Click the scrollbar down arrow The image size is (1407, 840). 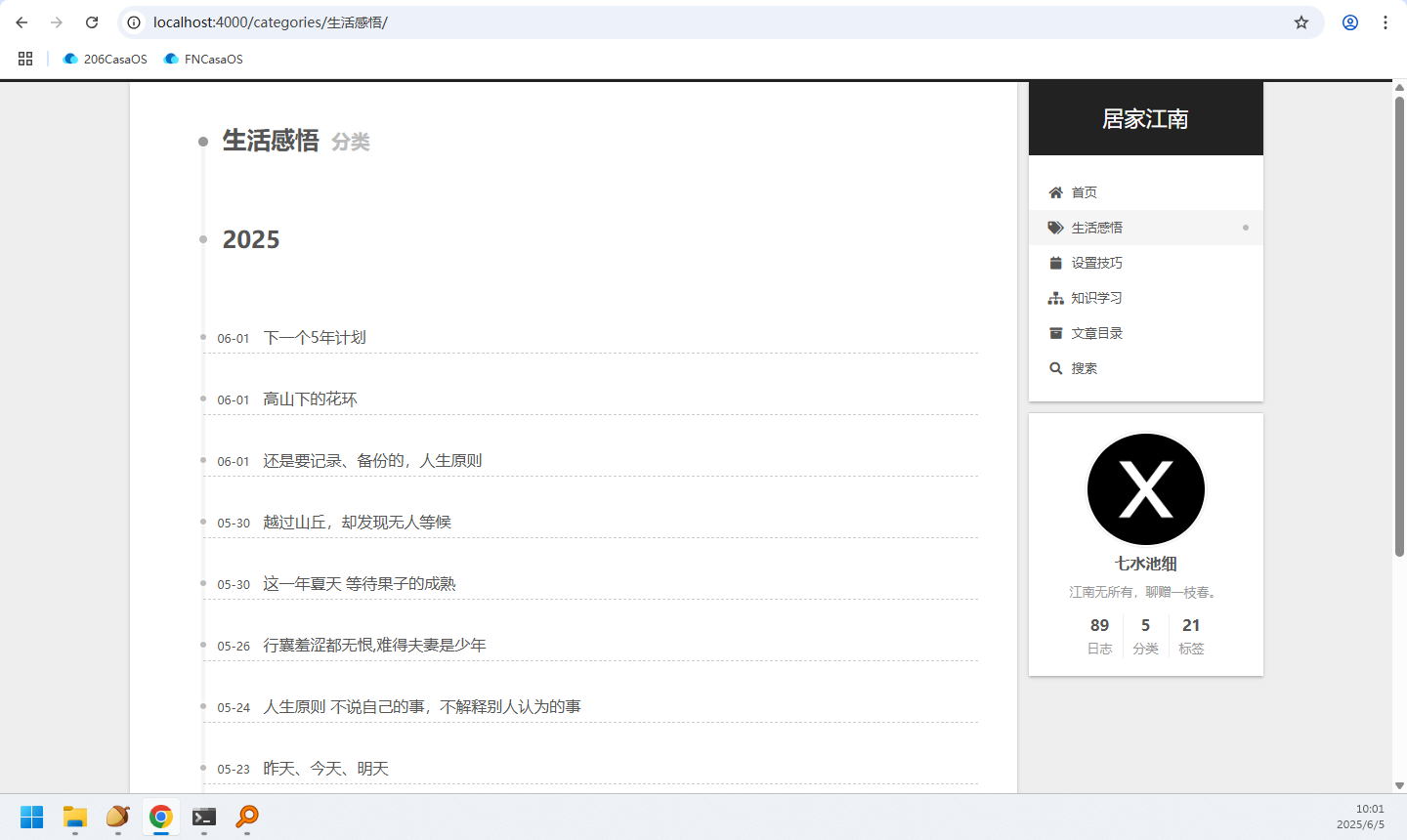pos(1399,785)
